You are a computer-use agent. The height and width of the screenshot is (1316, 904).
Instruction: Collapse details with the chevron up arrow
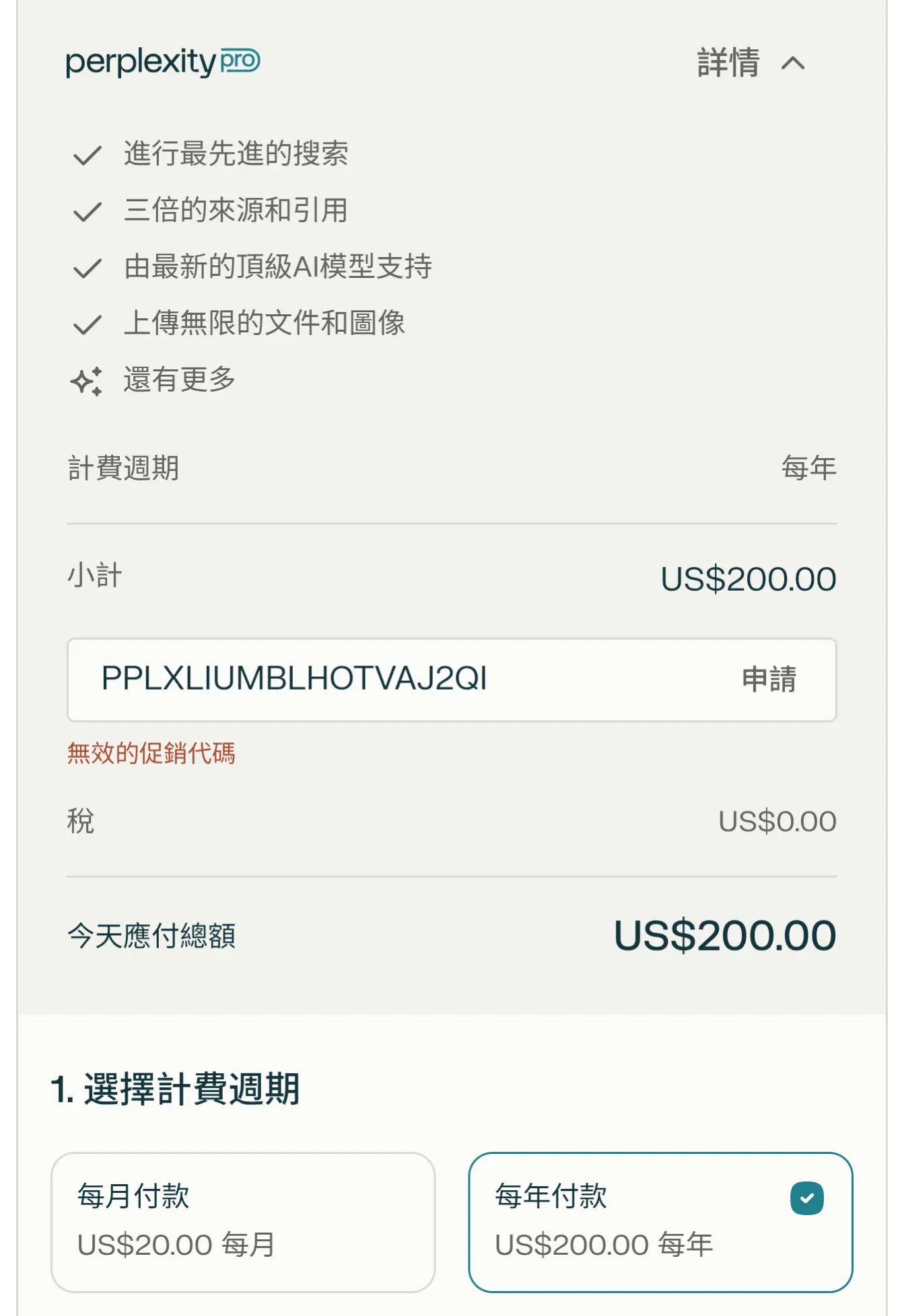[793, 63]
